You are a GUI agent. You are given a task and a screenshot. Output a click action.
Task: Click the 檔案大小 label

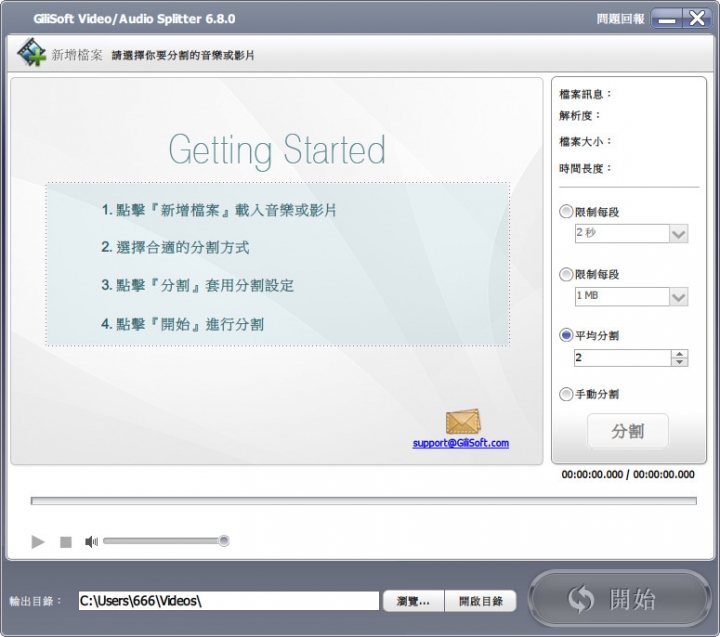click(585, 141)
